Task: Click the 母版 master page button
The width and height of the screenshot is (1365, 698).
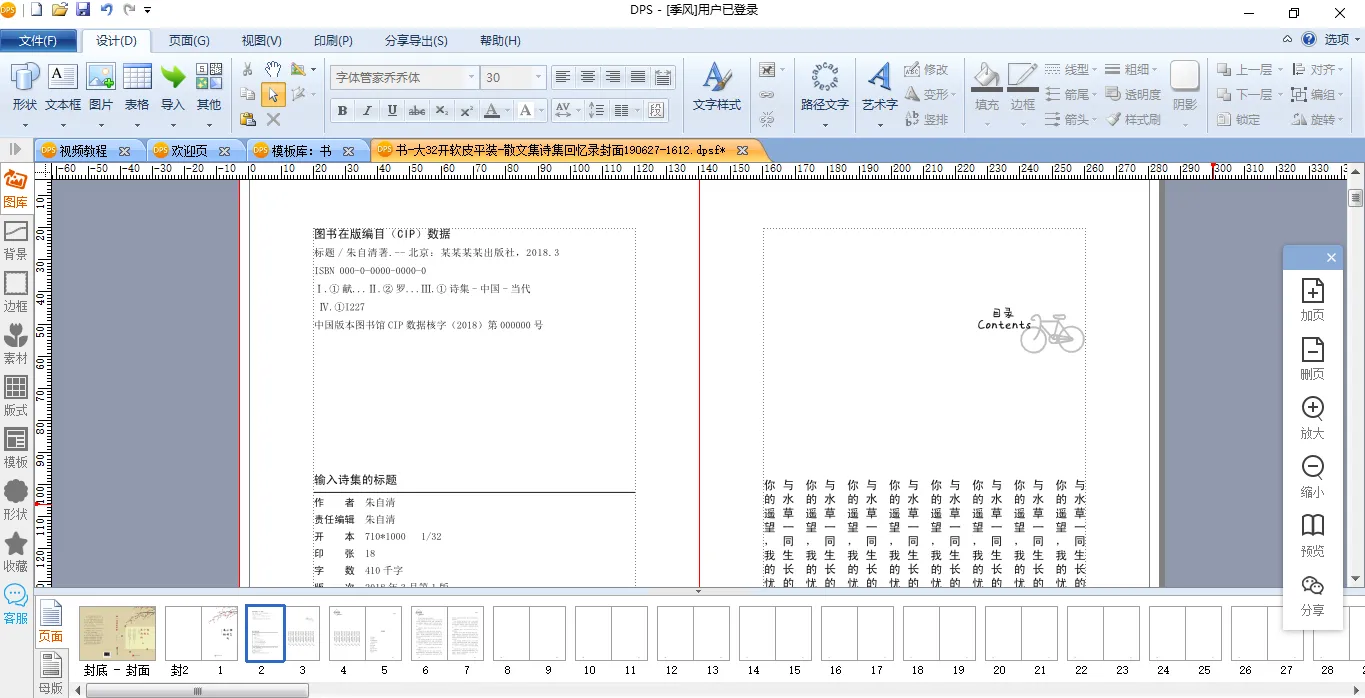Action: (50, 671)
